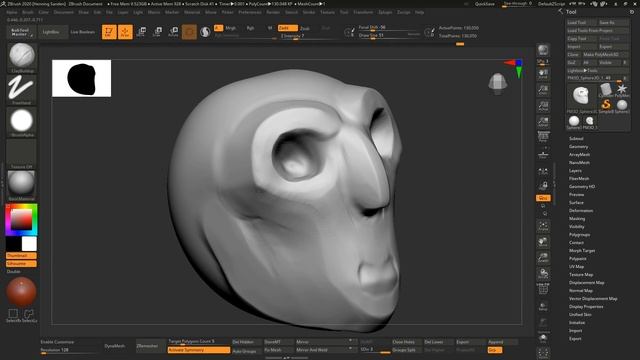Select the Move transform icon
Image resolution: width=640 pixels, height=360 pixels.
141,32
